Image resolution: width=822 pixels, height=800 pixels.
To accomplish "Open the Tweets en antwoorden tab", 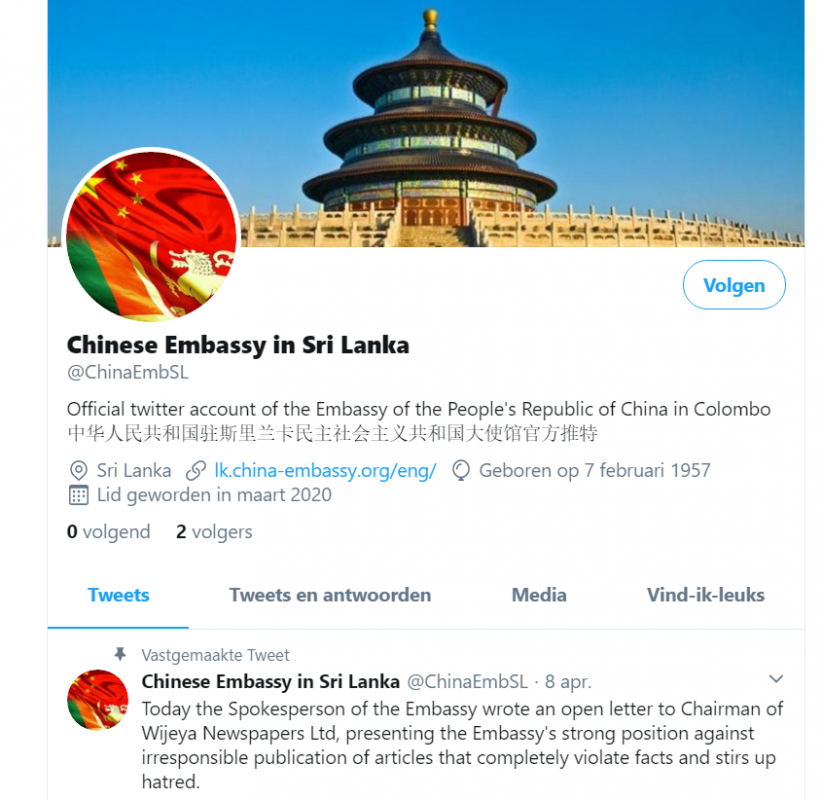I will point(330,595).
